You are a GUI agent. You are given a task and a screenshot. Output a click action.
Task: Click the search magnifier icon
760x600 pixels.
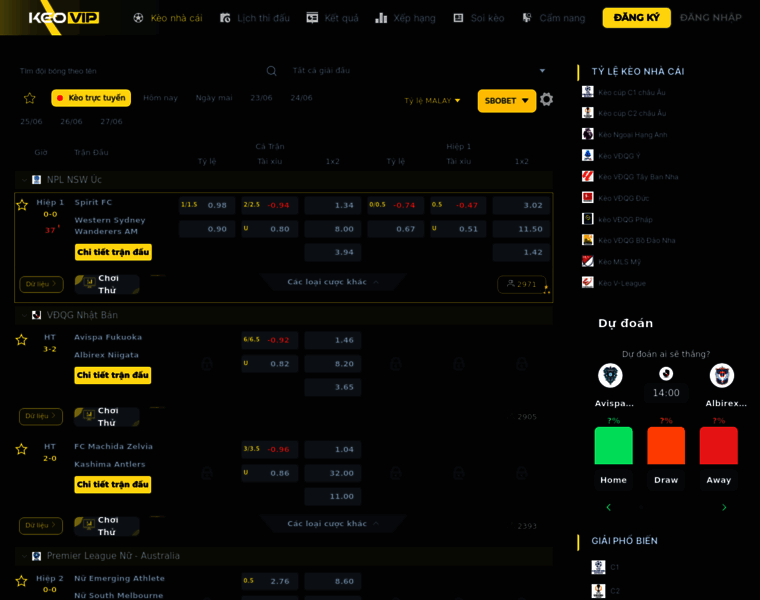click(x=271, y=71)
